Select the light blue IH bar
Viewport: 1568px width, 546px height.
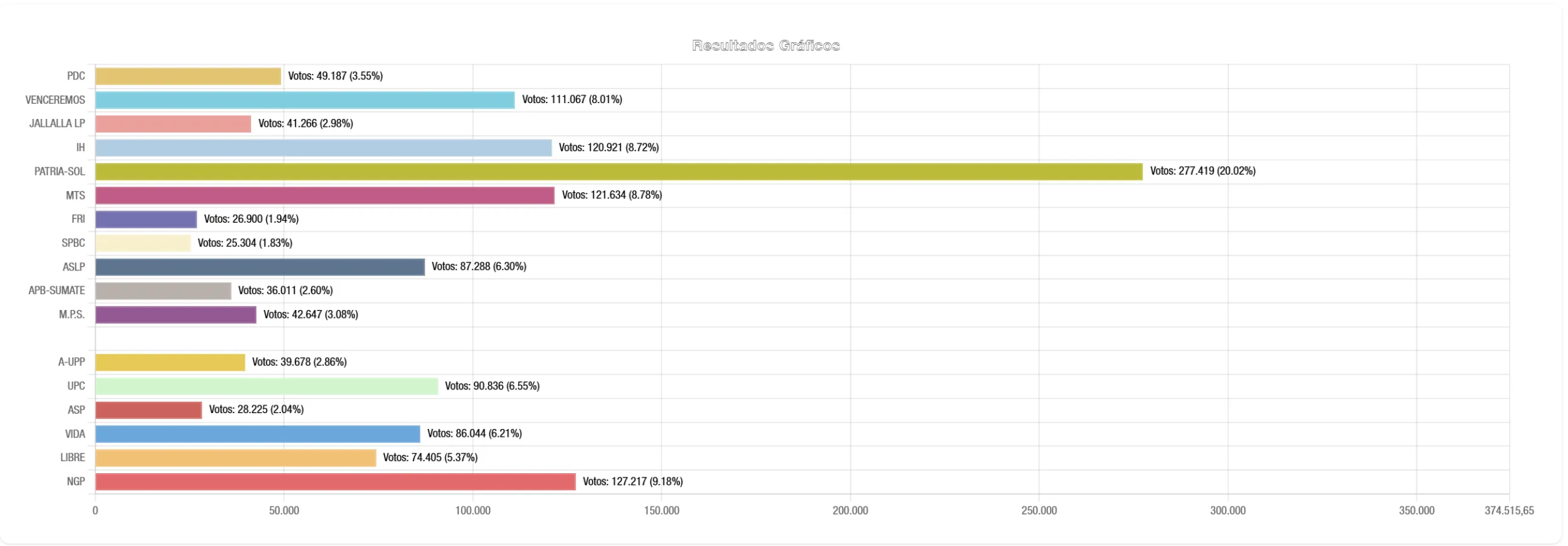pos(323,148)
